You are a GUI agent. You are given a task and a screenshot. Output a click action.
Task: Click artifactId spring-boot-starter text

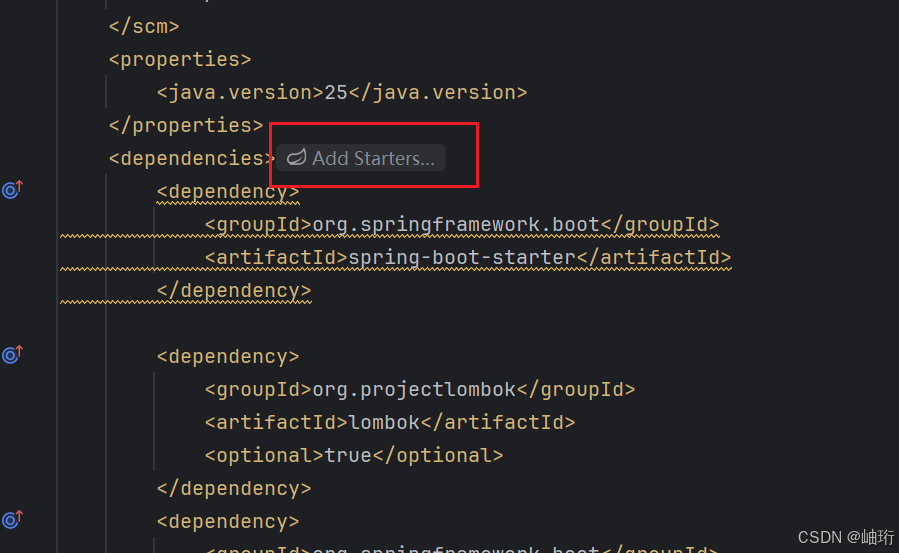point(462,257)
